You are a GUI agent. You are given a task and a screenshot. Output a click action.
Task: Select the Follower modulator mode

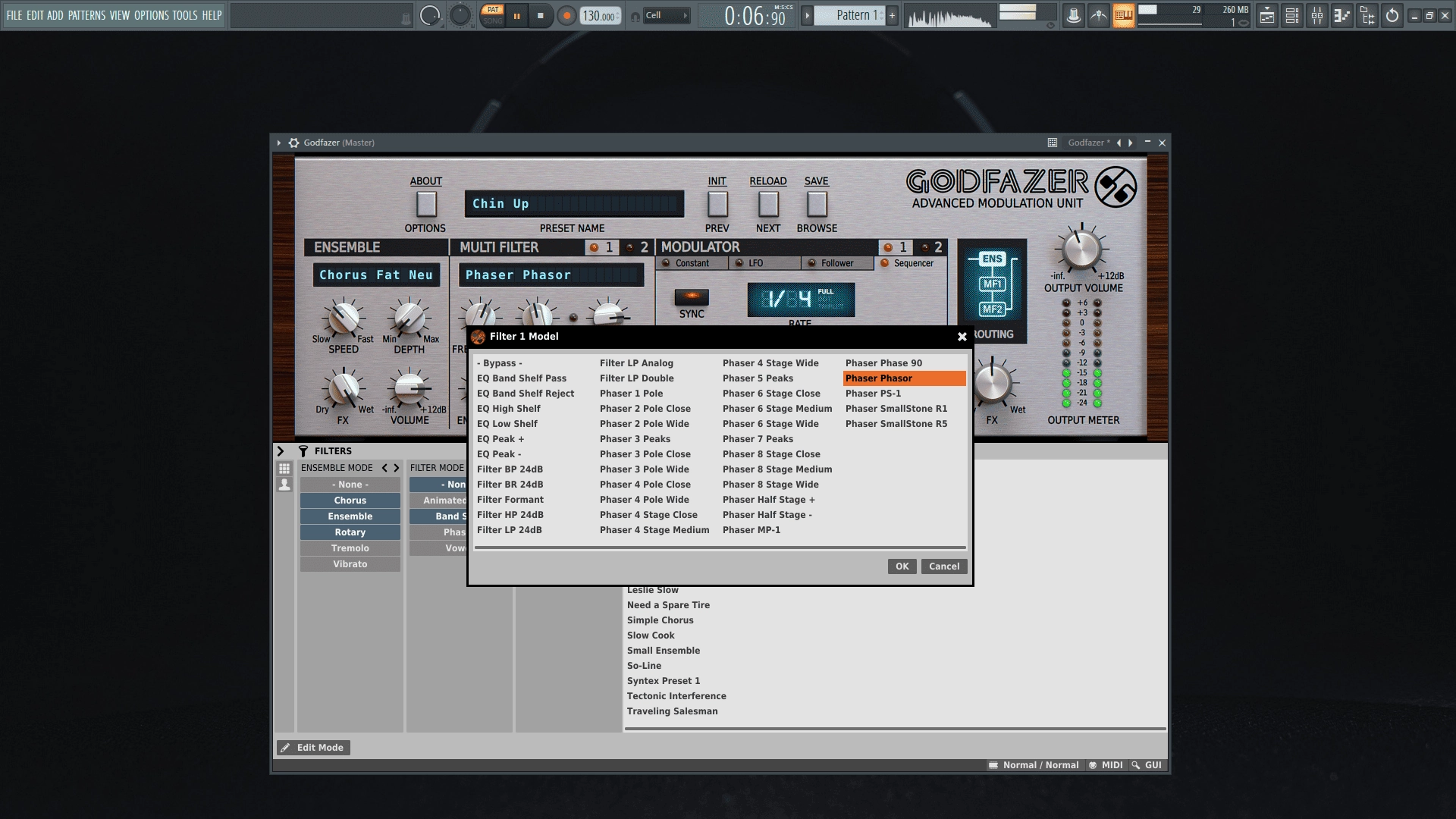point(837,263)
